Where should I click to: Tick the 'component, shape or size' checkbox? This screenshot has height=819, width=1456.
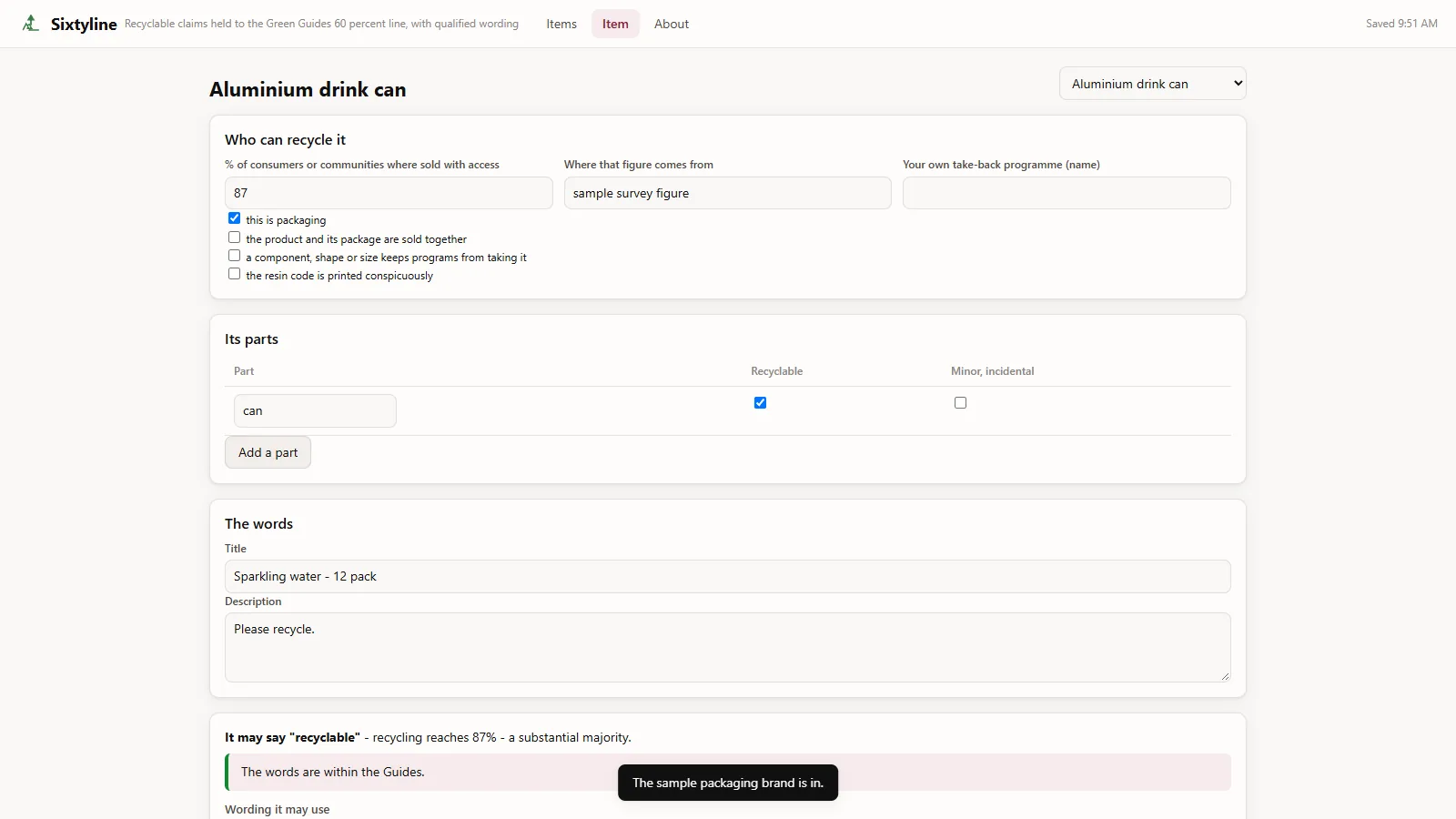(x=235, y=256)
